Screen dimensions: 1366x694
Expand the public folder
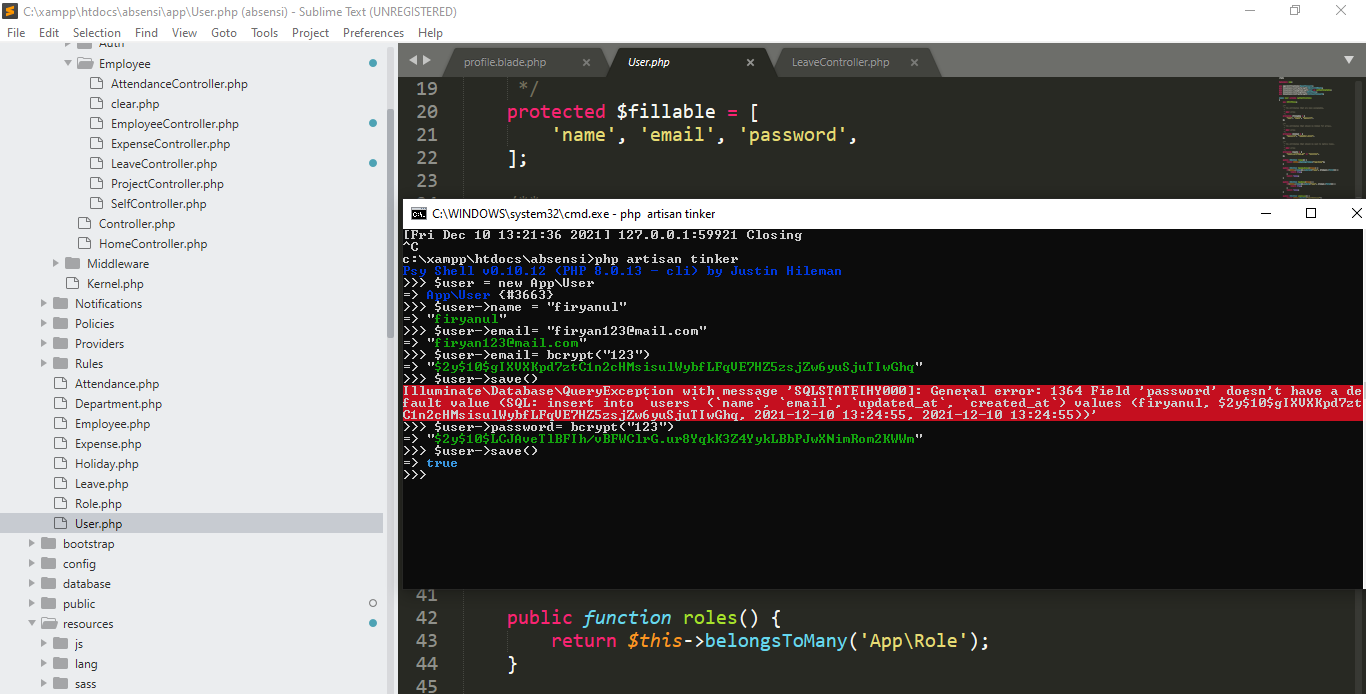[x=33, y=603]
